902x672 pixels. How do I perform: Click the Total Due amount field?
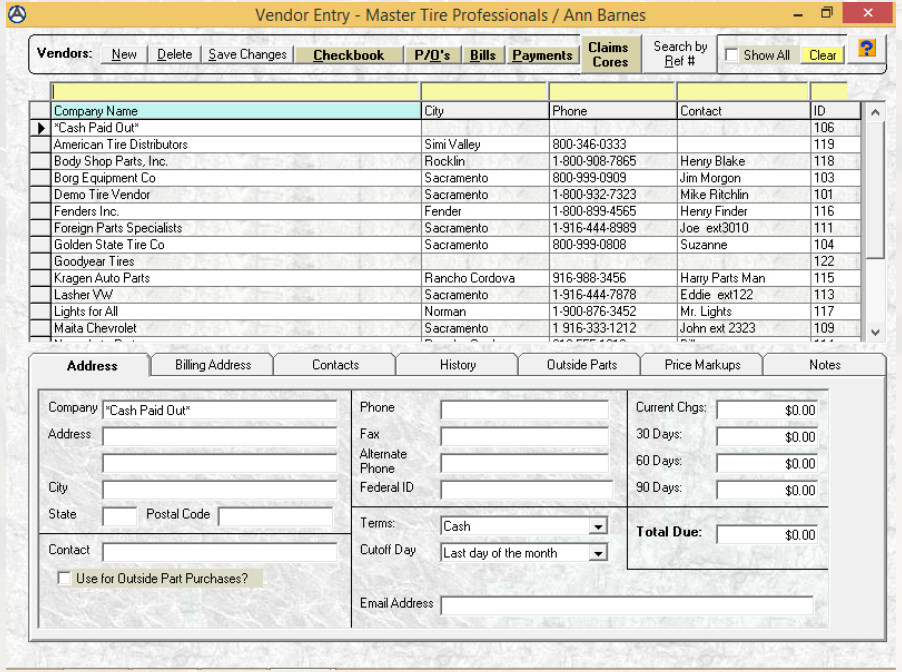(767, 534)
